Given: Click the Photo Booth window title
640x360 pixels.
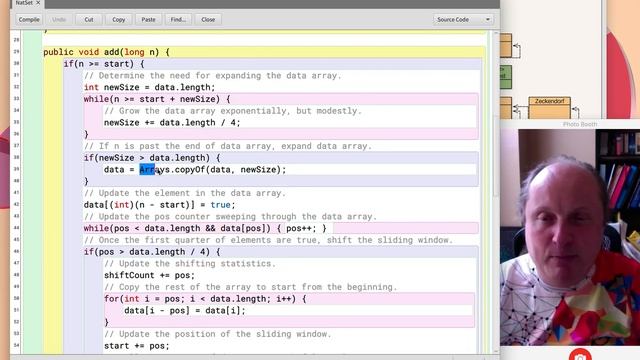Looking at the screenshot, I should point(580,124).
